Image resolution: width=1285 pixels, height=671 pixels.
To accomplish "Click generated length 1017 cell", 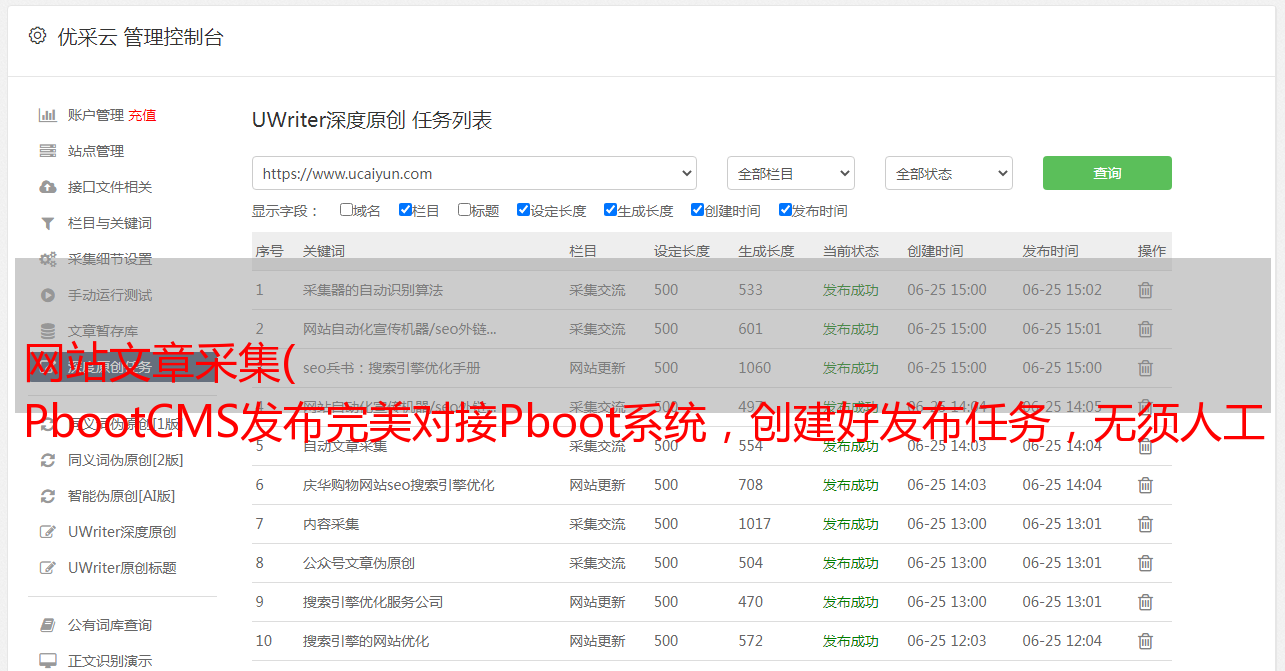I will (x=755, y=524).
